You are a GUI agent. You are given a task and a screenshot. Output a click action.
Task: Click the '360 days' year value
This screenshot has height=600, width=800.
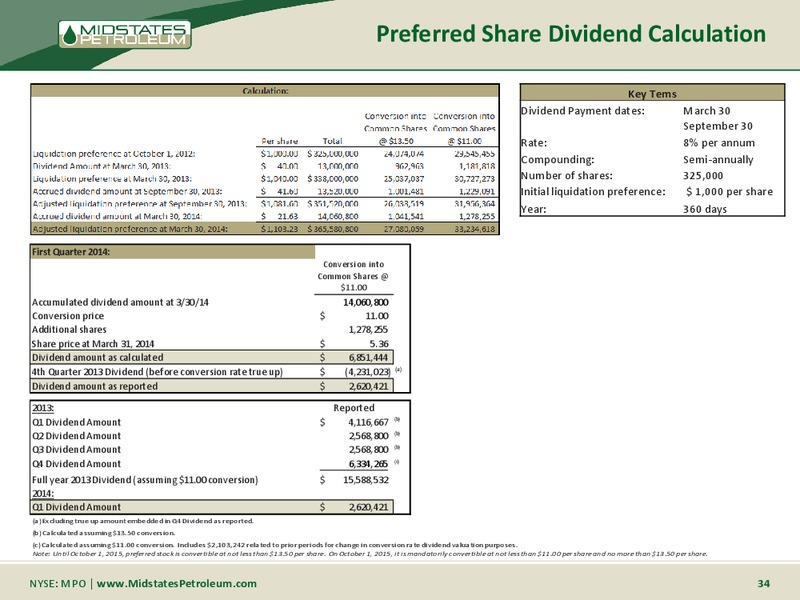pos(705,209)
